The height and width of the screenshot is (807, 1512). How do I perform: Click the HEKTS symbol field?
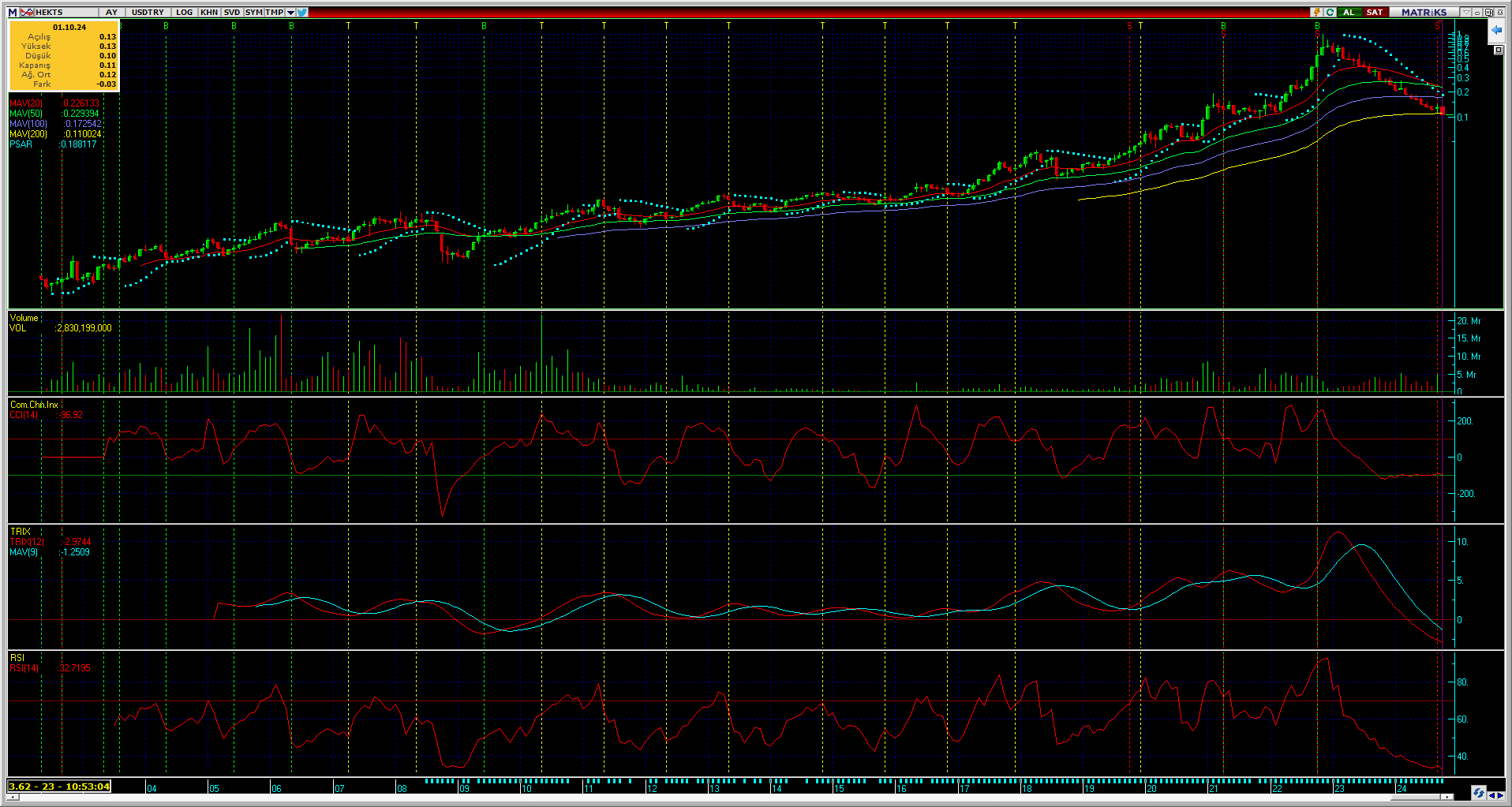click(67, 13)
